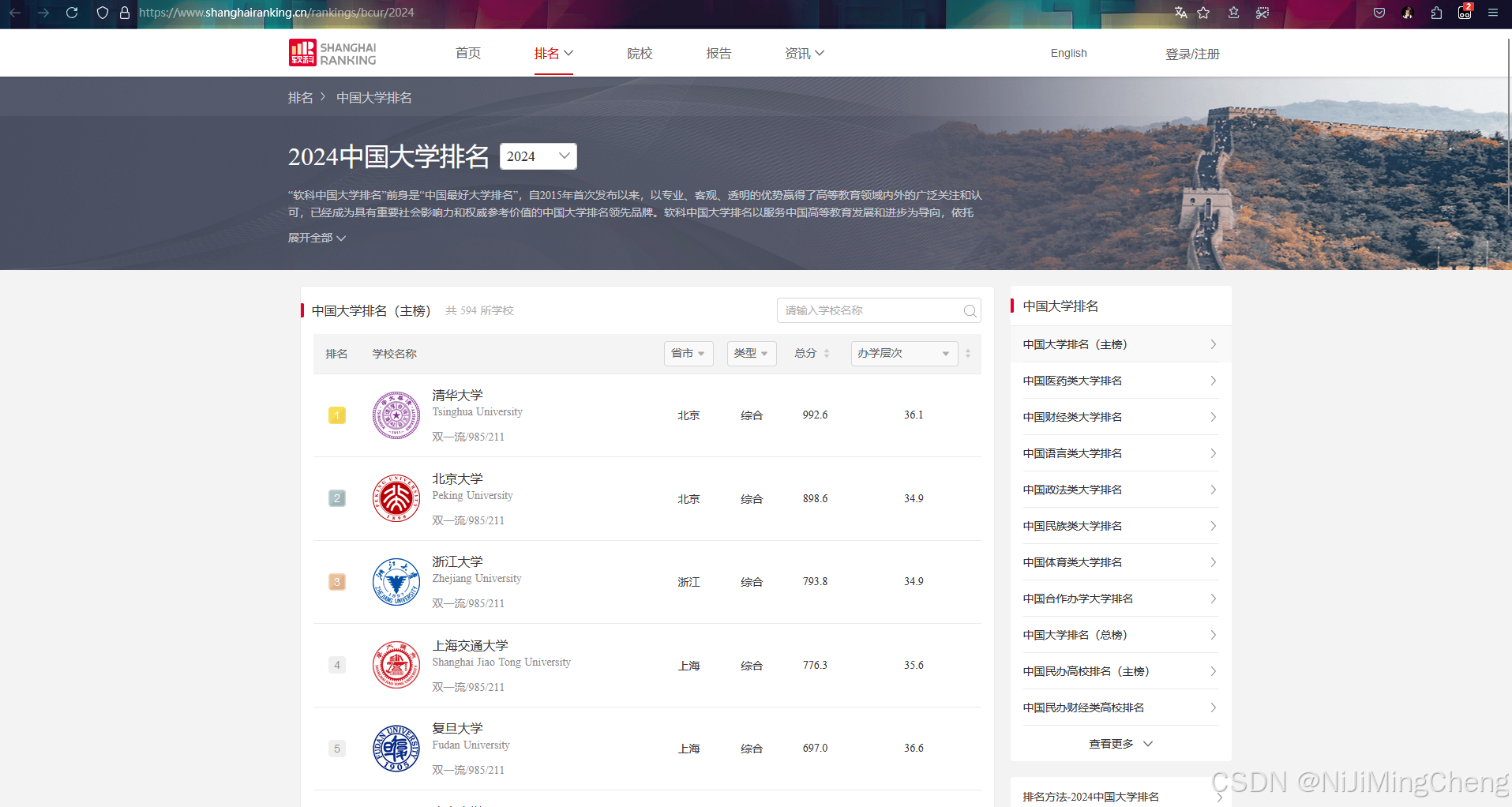Select 中国民办财经类高校排名 in sidebar
This screenshot has width=1512, height=807.
[1120, 708]
